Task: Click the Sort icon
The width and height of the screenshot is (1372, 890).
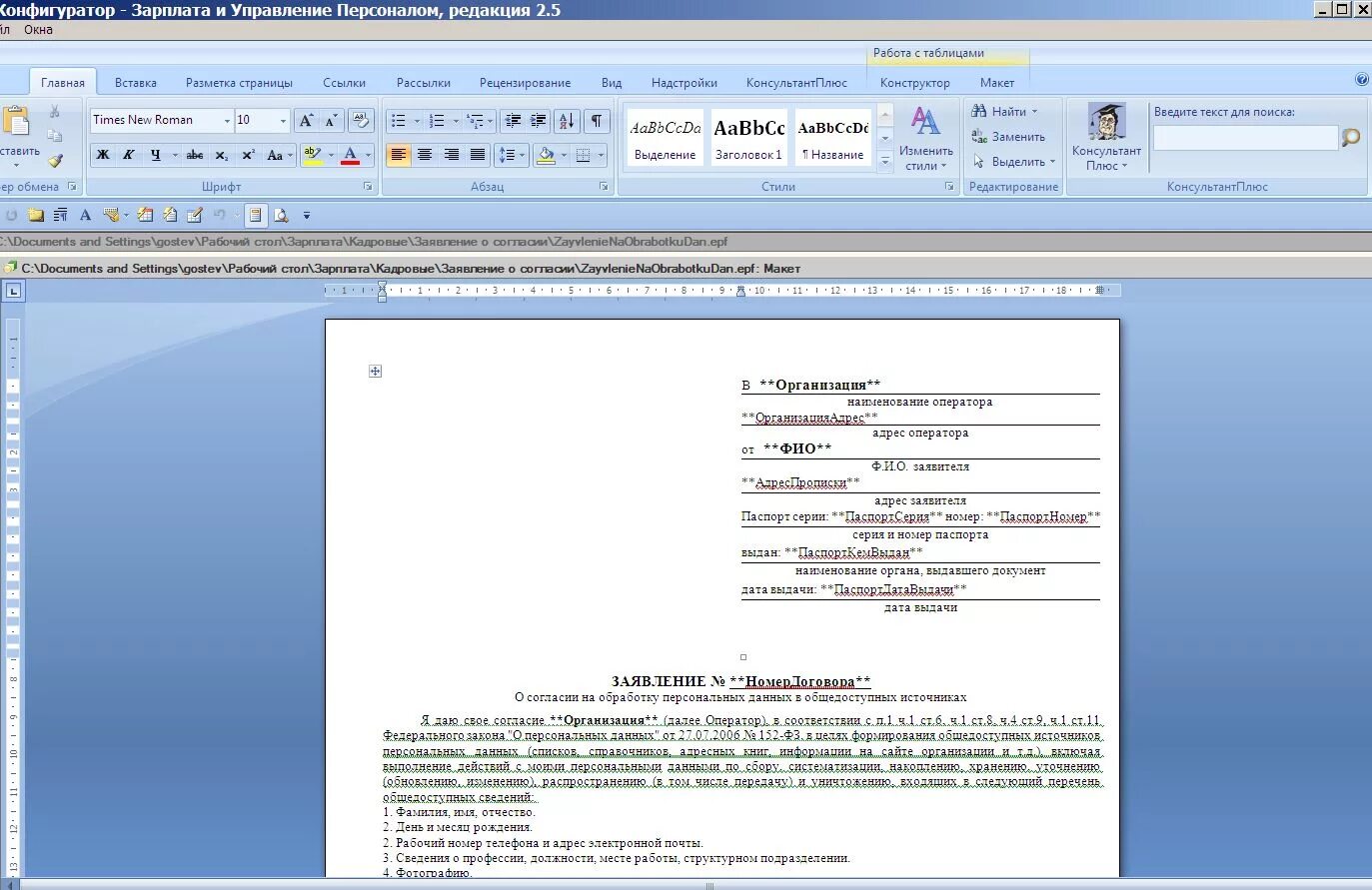Action: point(567,121)
